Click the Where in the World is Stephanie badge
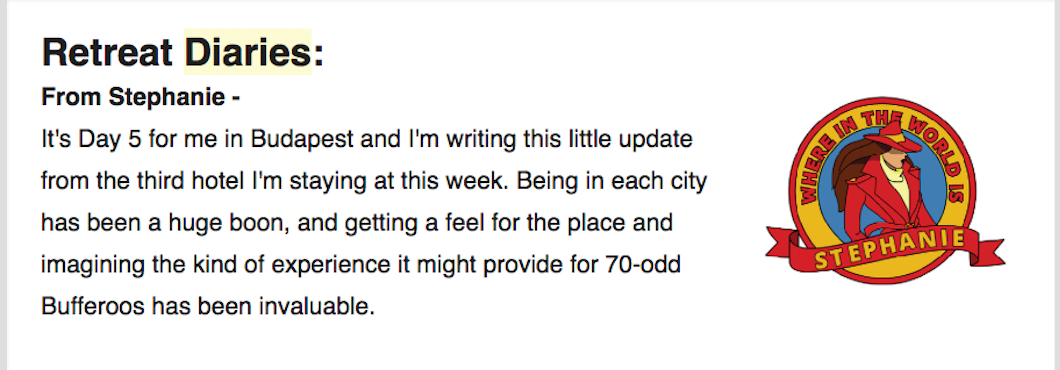Viewport: 1060px width, 370px height. click(885, 190)
